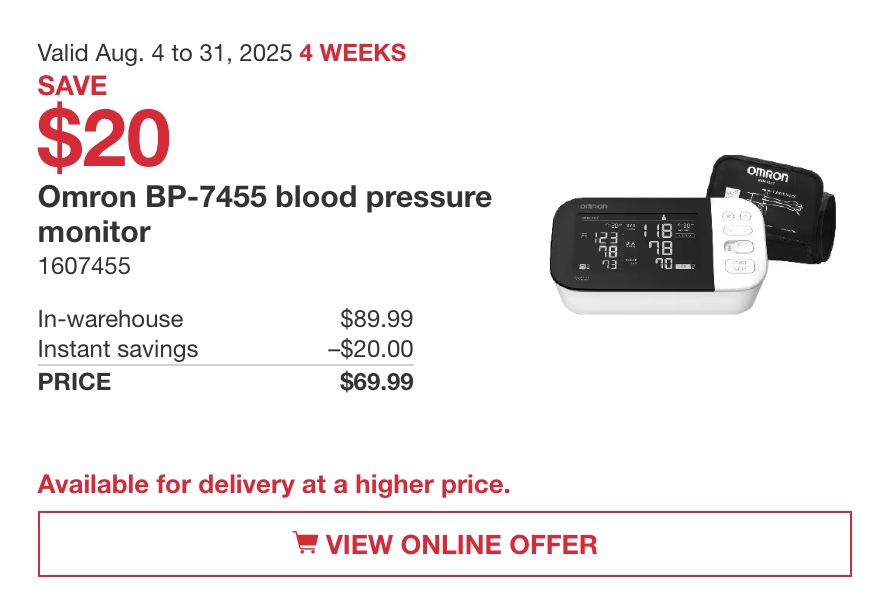Click the START/STOP button on the monitor image
This screenshot has width=884, height=610.
pos(739,266)
